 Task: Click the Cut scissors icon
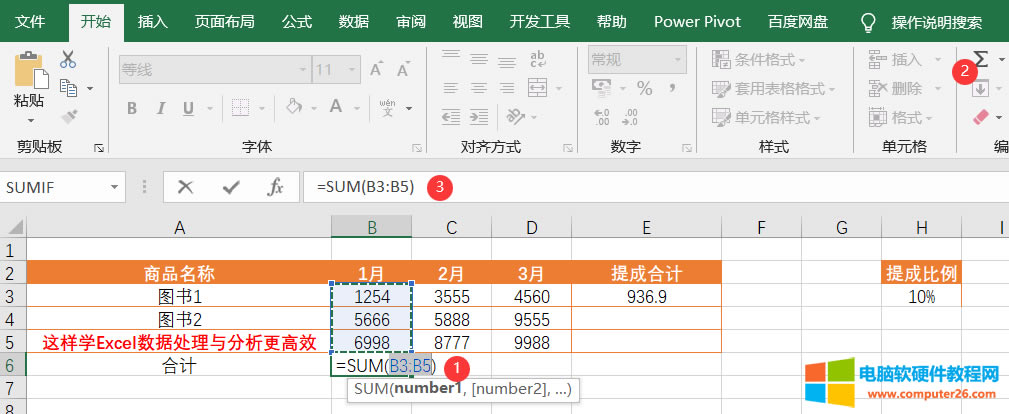68,60
